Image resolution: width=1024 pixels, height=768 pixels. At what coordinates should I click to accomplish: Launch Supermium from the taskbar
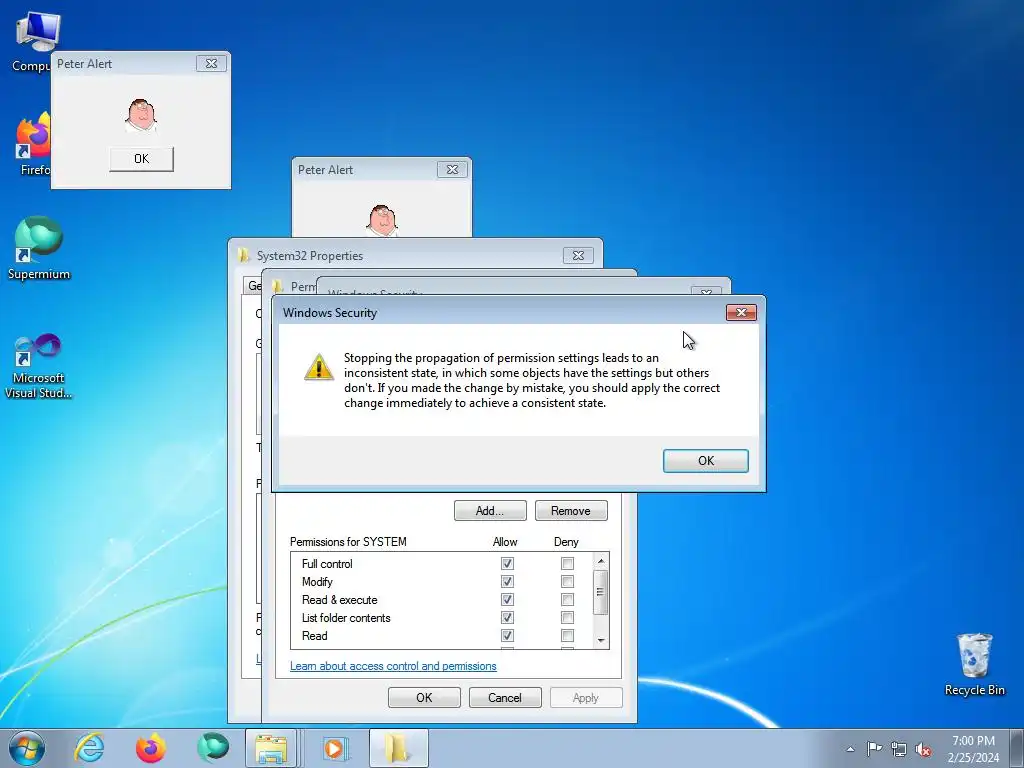pos(213,748)
